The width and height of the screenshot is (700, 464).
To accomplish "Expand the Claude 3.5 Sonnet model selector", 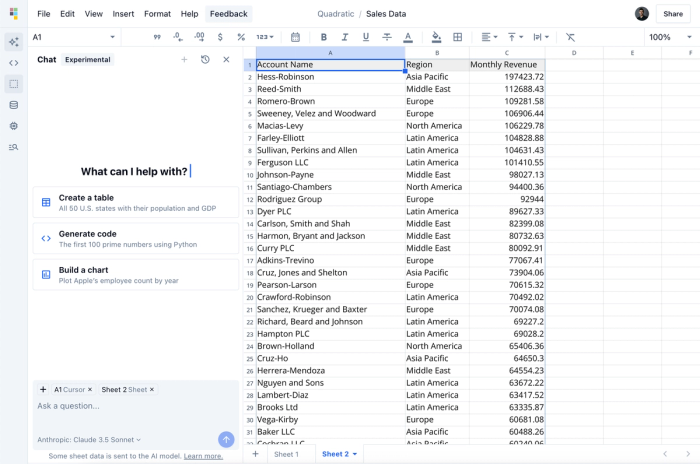I will pos(90,439).
